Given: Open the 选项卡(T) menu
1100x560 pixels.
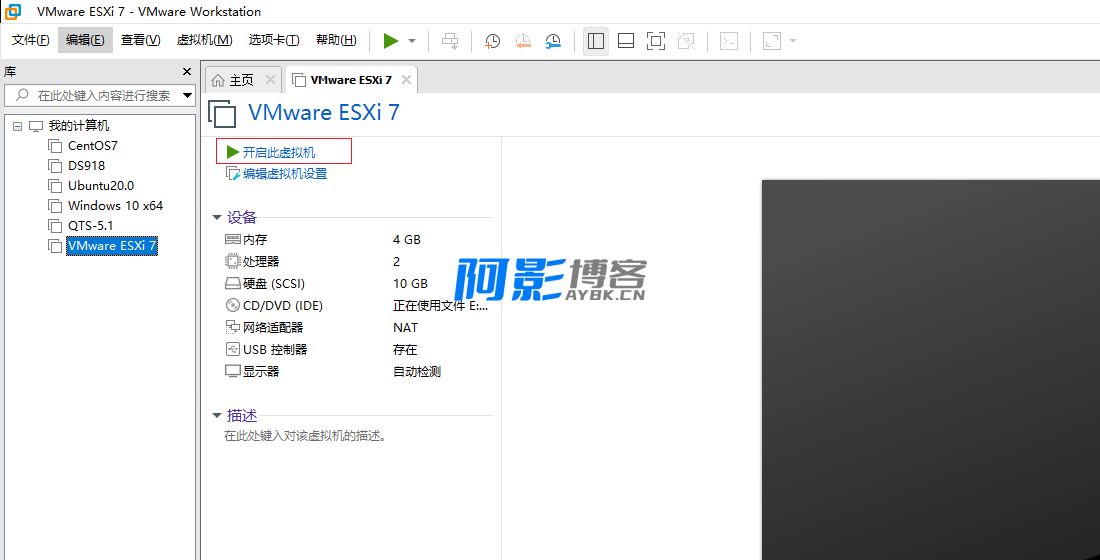Looking at the screenshot, I should click(x=273, y=40).
